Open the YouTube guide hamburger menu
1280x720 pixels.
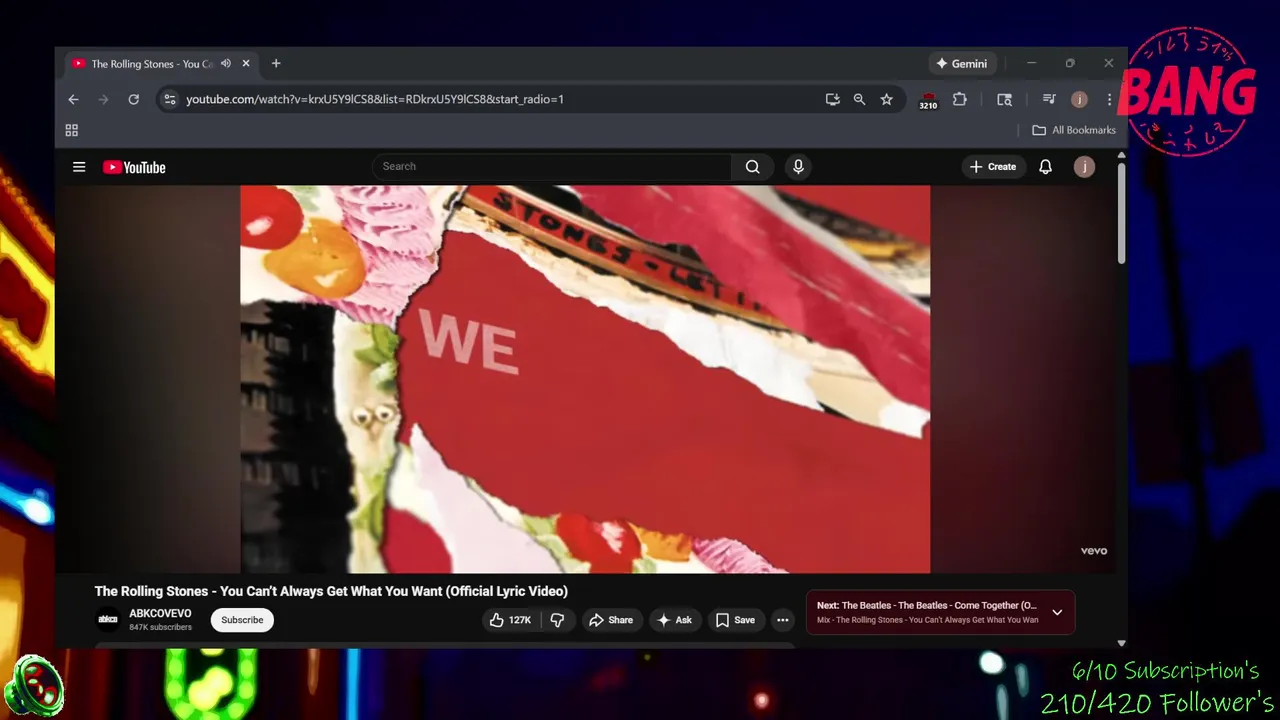pos(79,167)
